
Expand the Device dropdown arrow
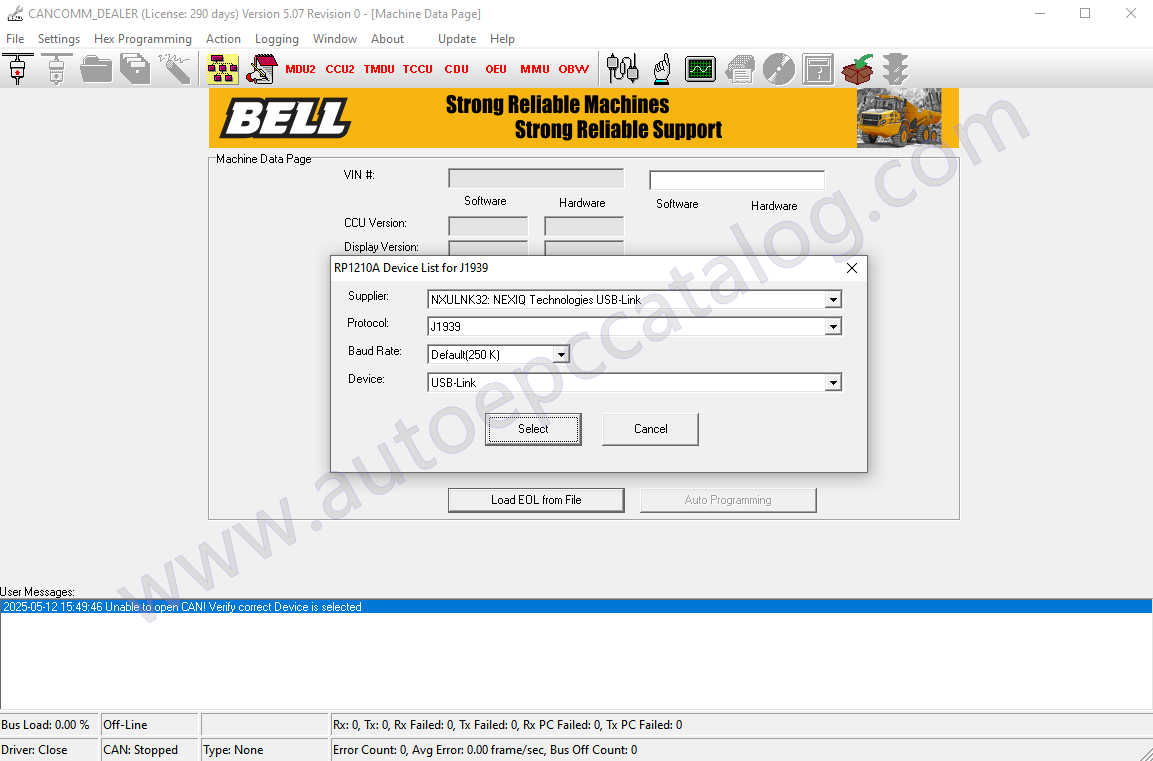tap(832, 382)
